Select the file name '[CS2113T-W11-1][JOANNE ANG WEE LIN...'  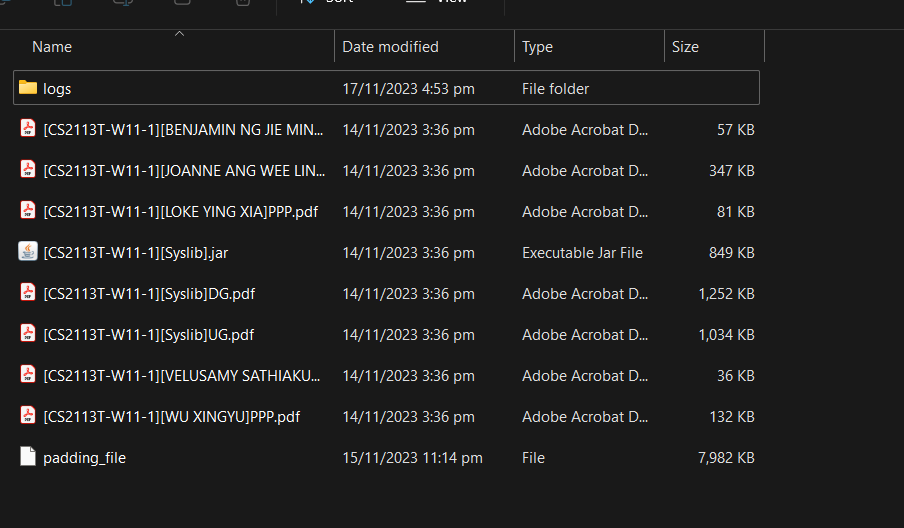184,171
